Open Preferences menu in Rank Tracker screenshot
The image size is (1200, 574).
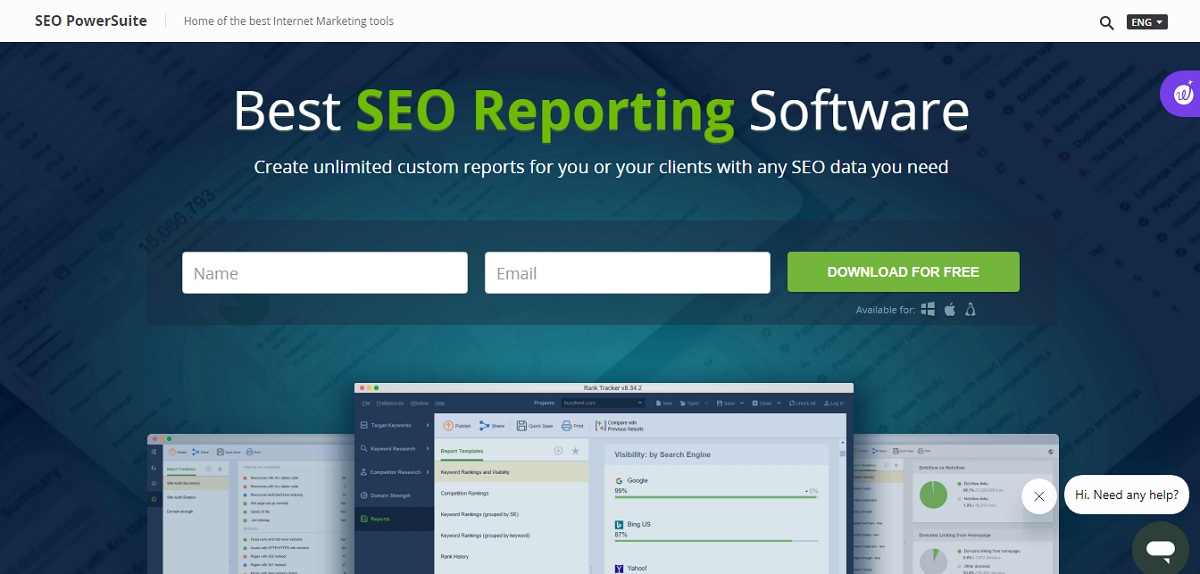[x=390, y=403]
